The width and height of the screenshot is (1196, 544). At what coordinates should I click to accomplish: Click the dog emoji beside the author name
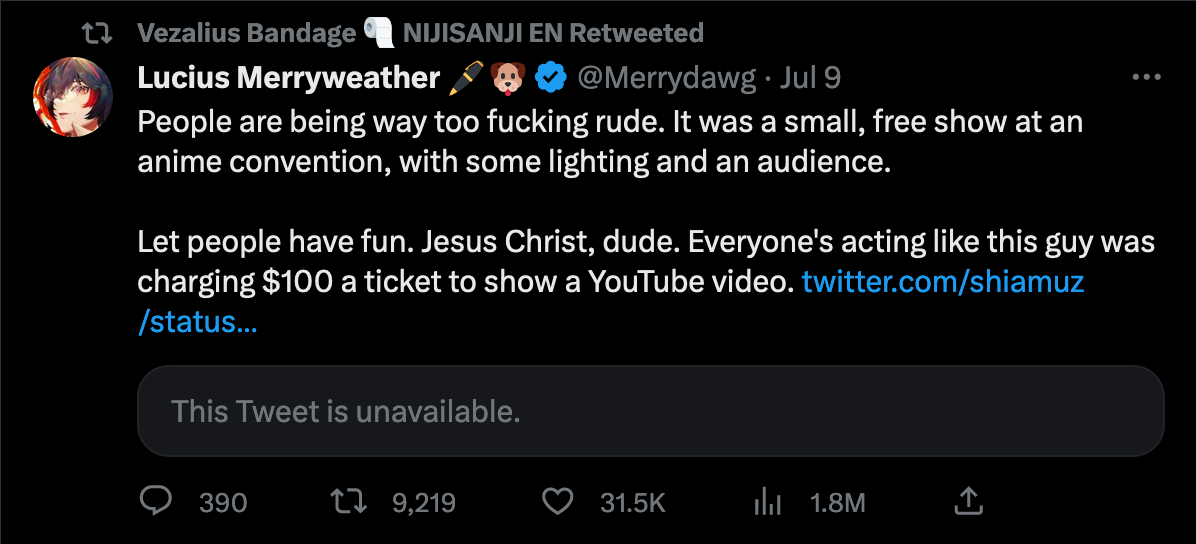click(x=507, y=77)
